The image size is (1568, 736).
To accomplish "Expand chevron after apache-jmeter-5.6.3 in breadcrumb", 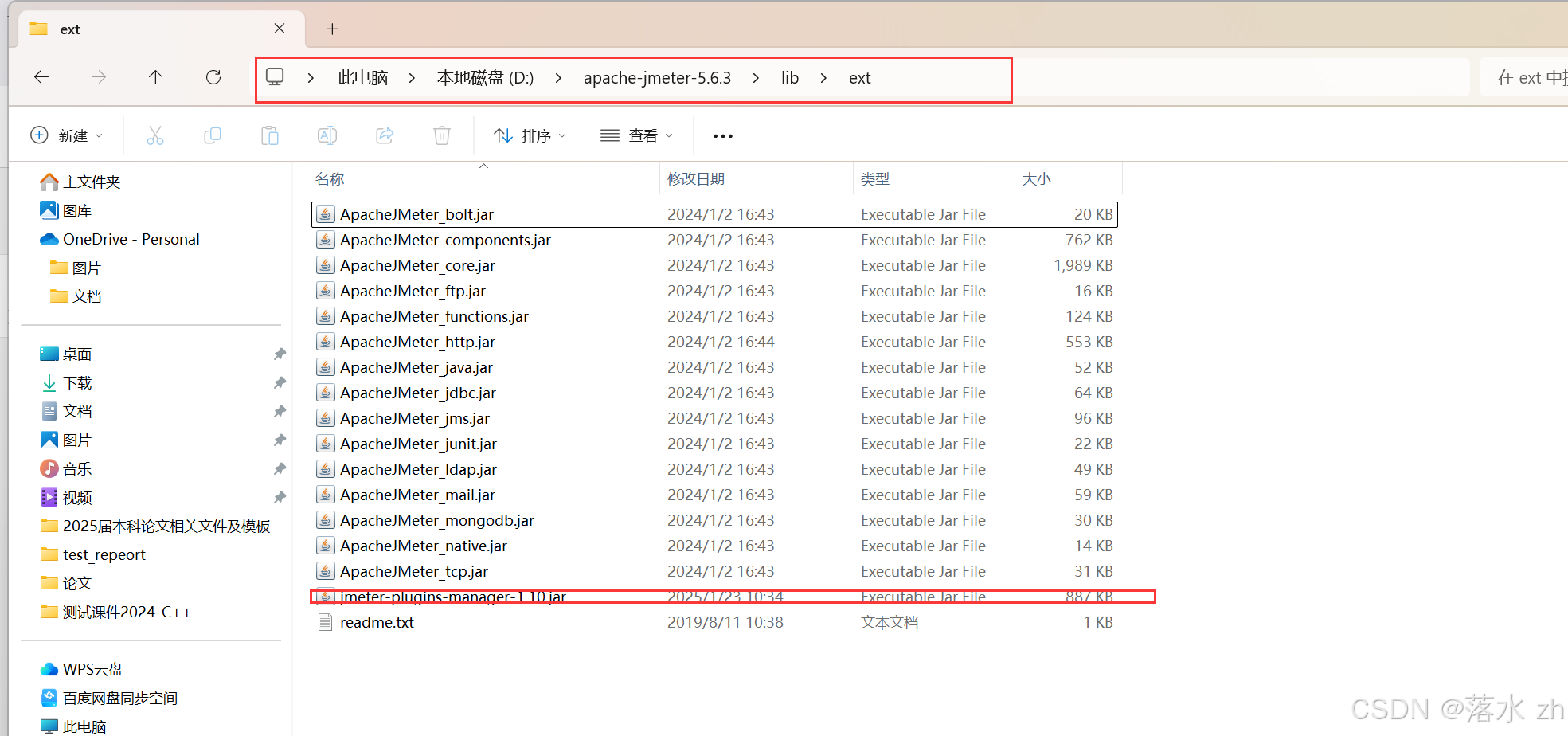I will [756, 78].
